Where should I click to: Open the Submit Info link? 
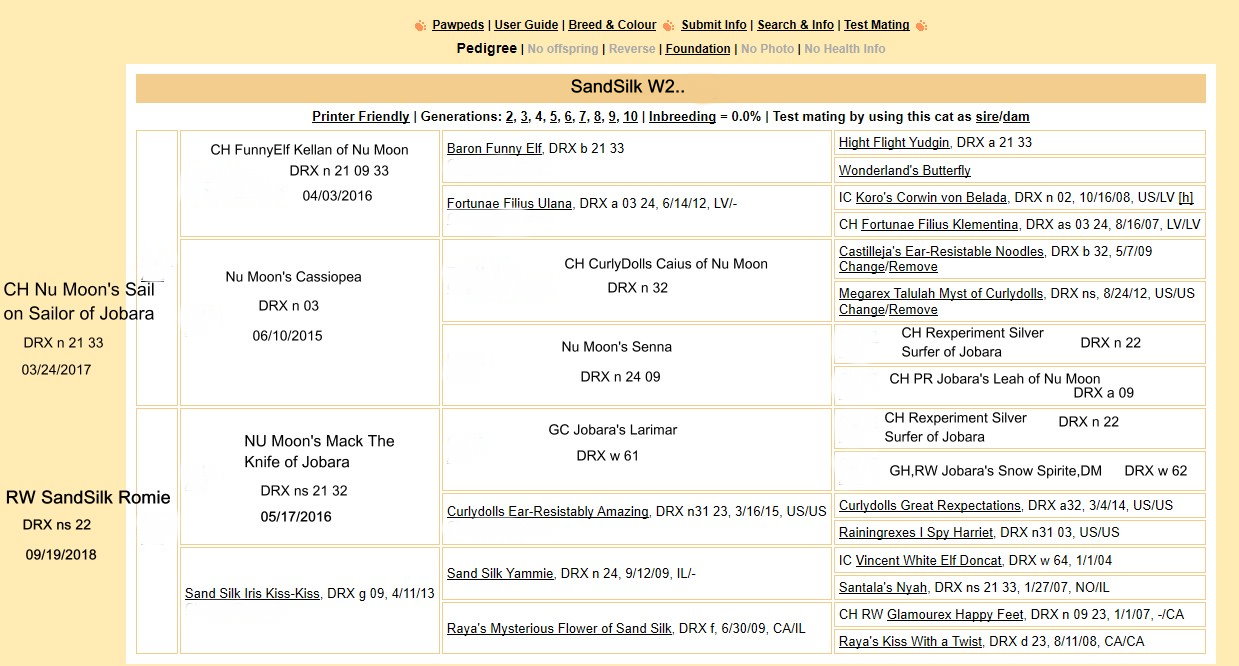714,25
